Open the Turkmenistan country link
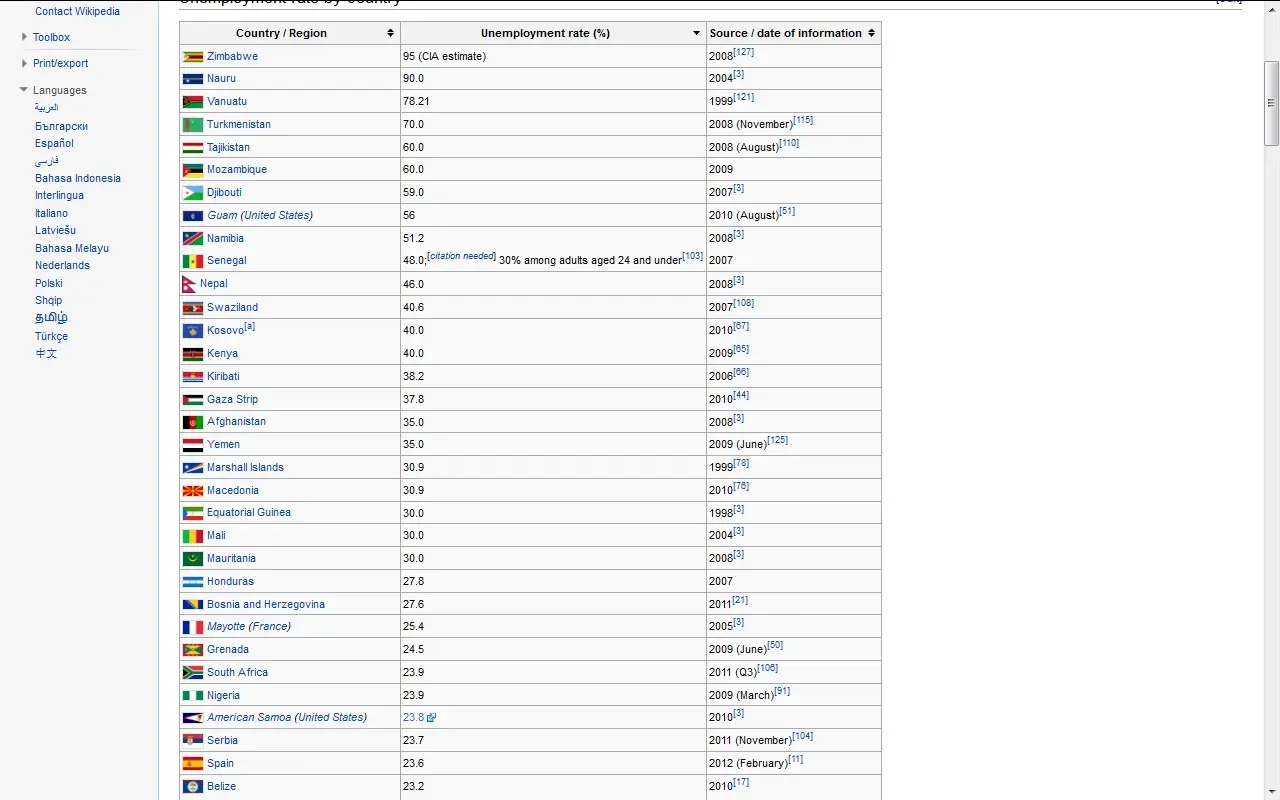The height and width of the screenshot is (800, 1280). [x=239, y=124]
